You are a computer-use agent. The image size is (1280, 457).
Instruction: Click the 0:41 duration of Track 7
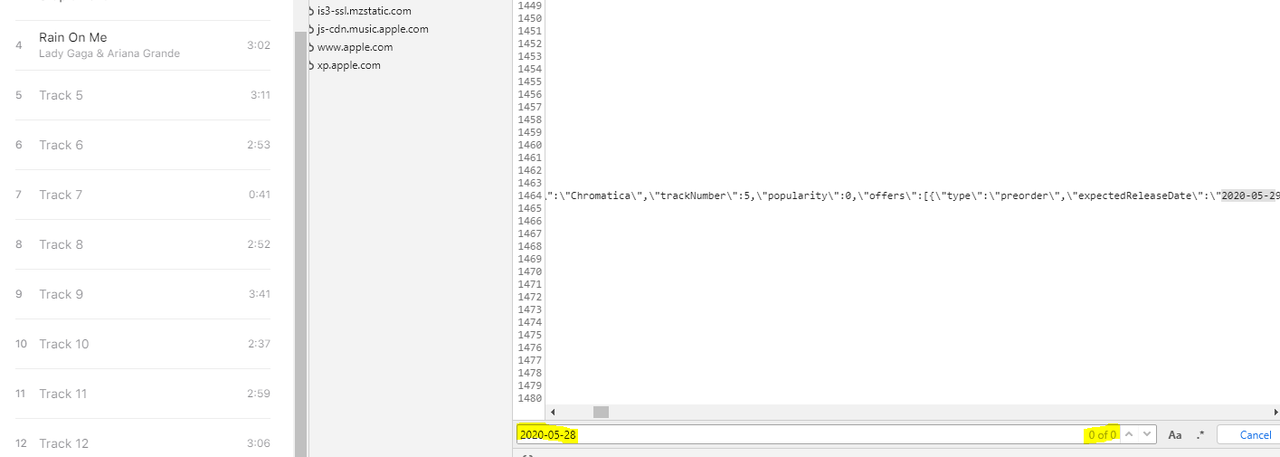pyautogui.click(x=259, y=195)
